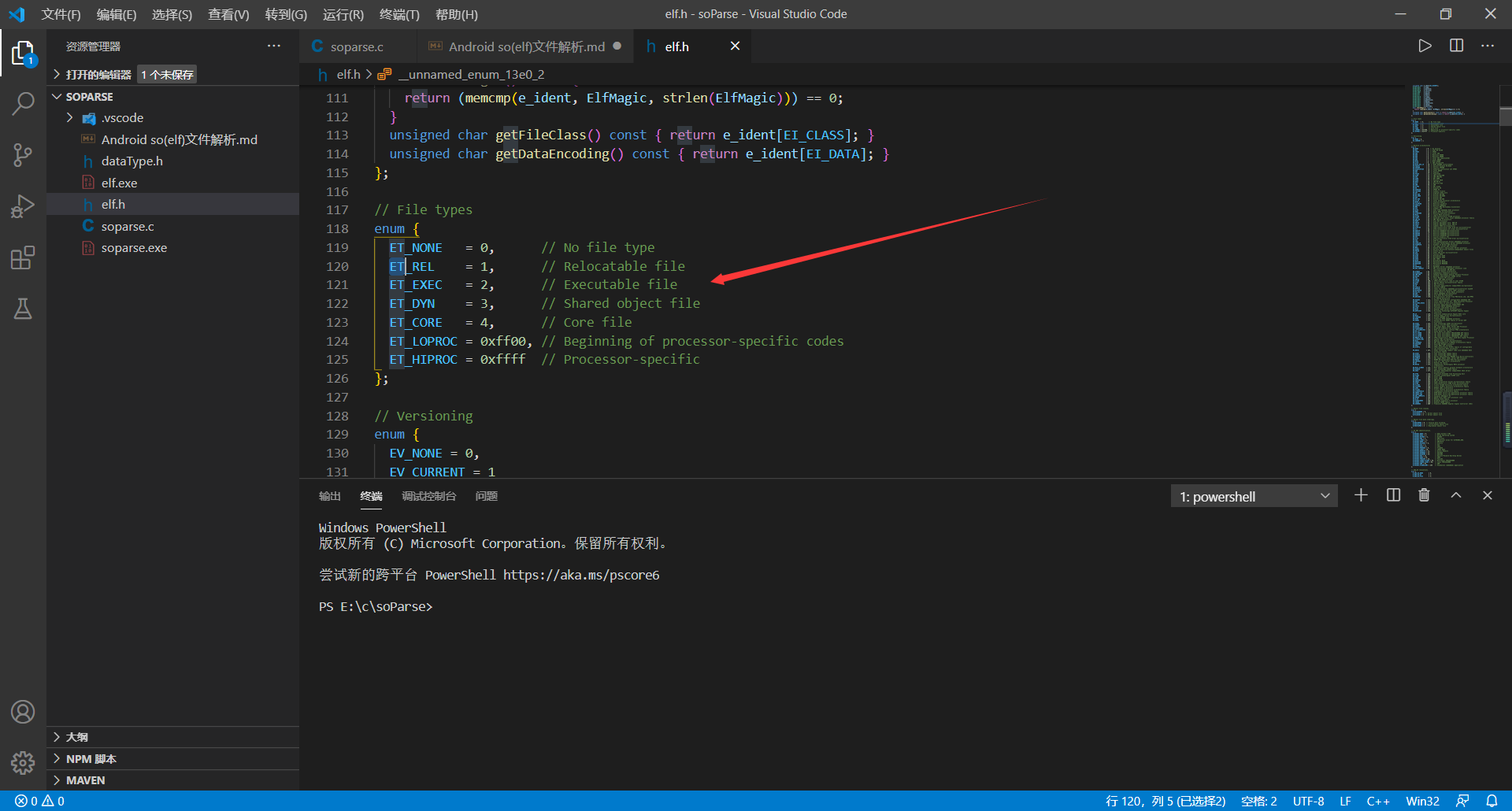Open soparse.c in the explorer
Screen dimensions: 1512x811
(173, 226)
